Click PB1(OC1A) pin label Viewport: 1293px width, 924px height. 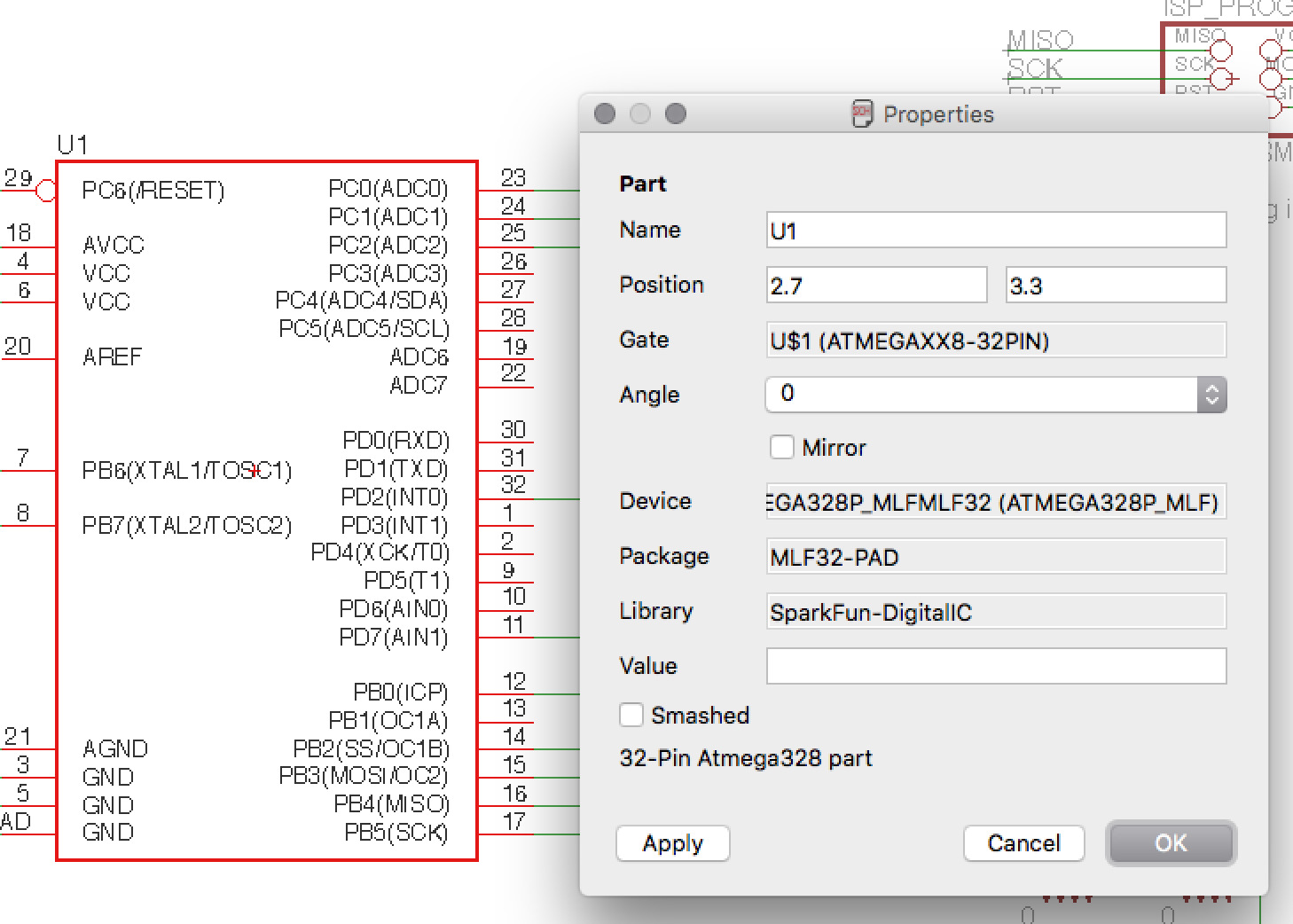[388, 721]
